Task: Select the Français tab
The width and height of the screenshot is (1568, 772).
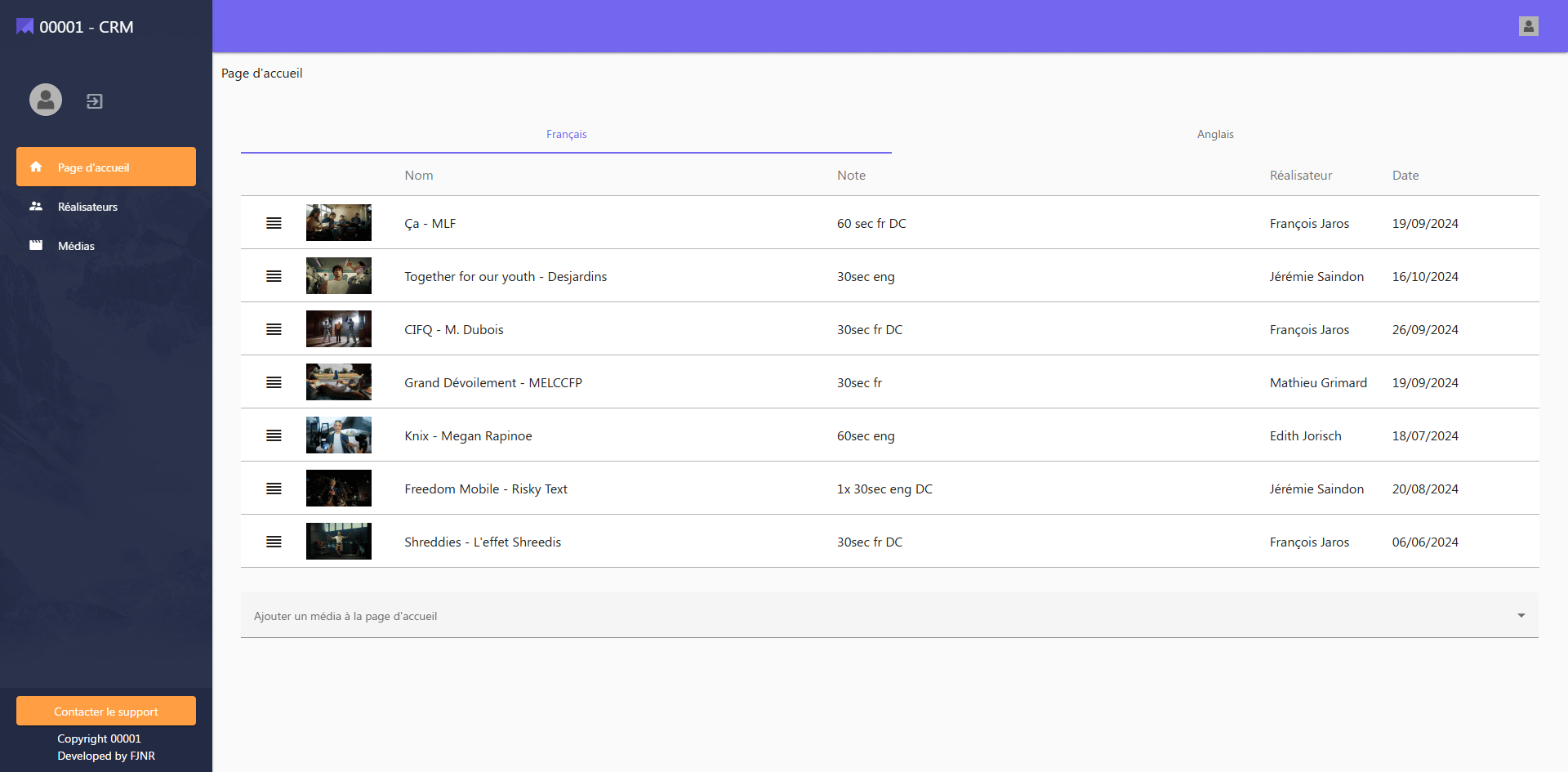Action: (x=566, y=134)
